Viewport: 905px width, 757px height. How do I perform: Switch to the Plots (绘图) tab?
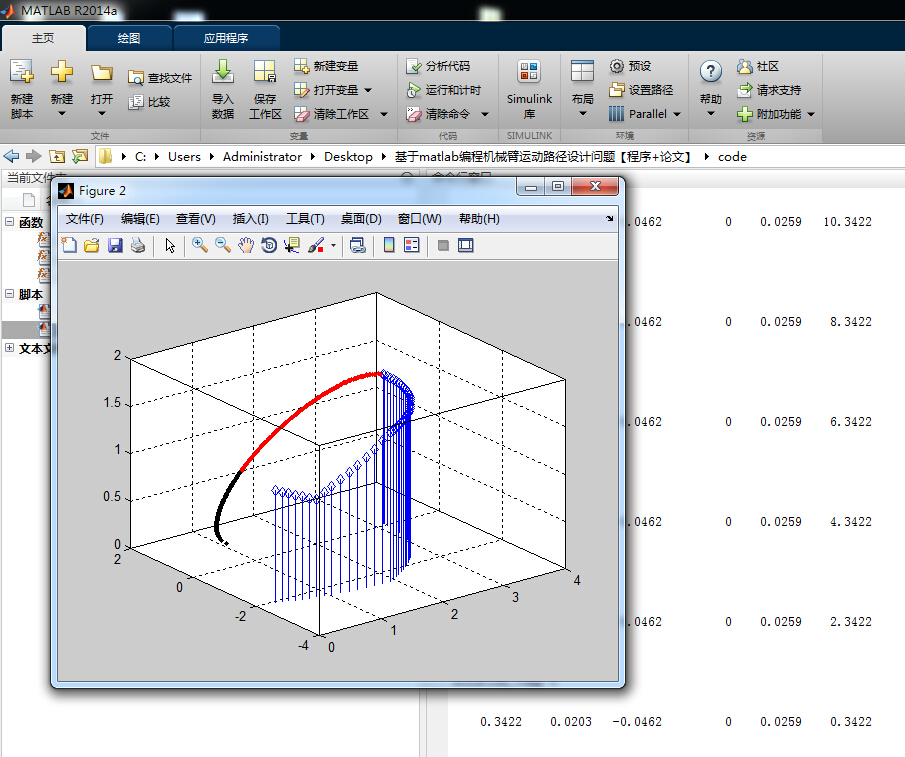click(x=129, y=38)
